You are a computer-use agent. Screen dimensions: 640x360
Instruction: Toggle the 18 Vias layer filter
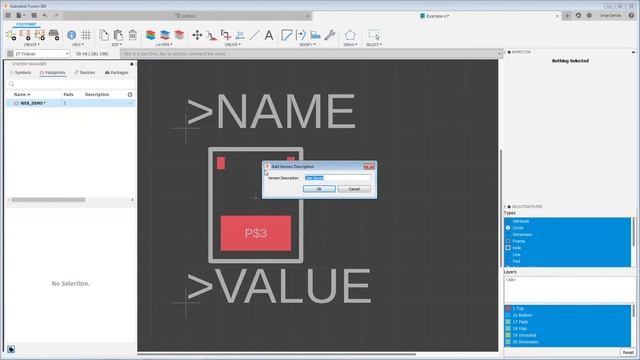tap(568, 329)
